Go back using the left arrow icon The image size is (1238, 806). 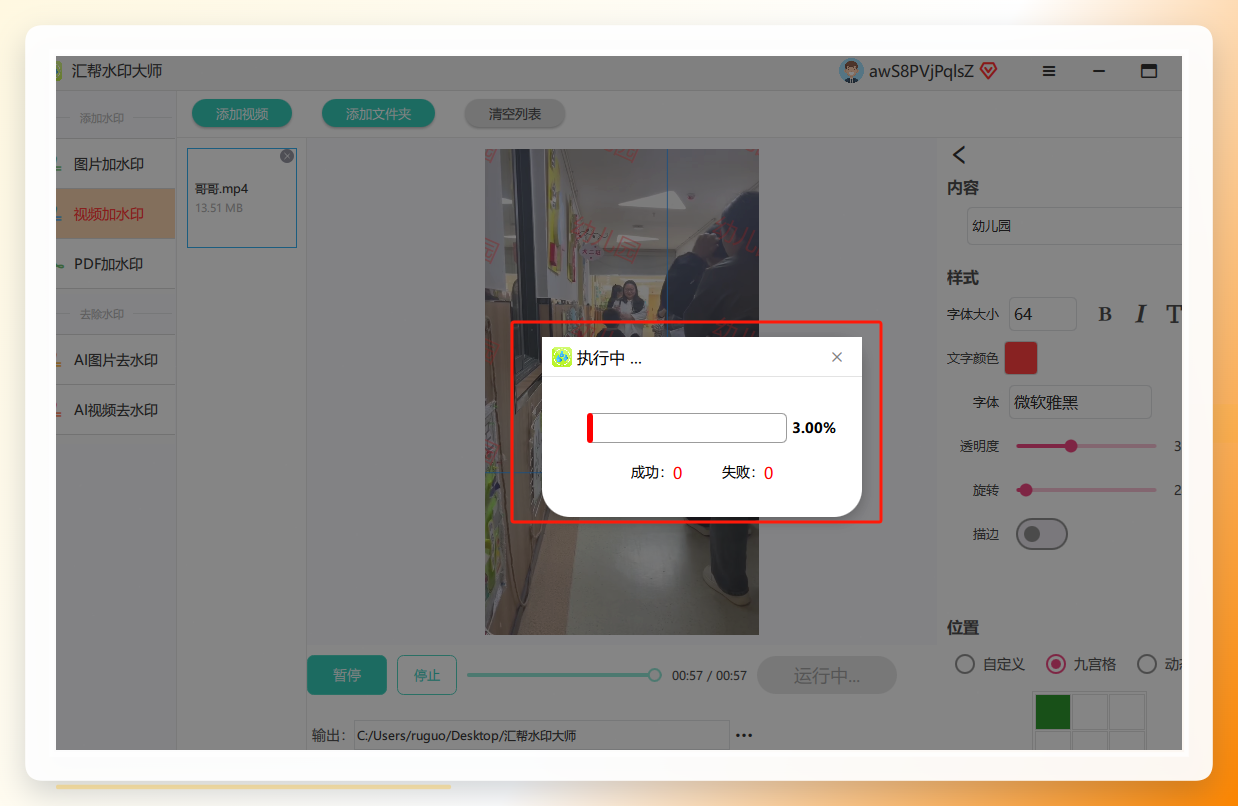959,154
